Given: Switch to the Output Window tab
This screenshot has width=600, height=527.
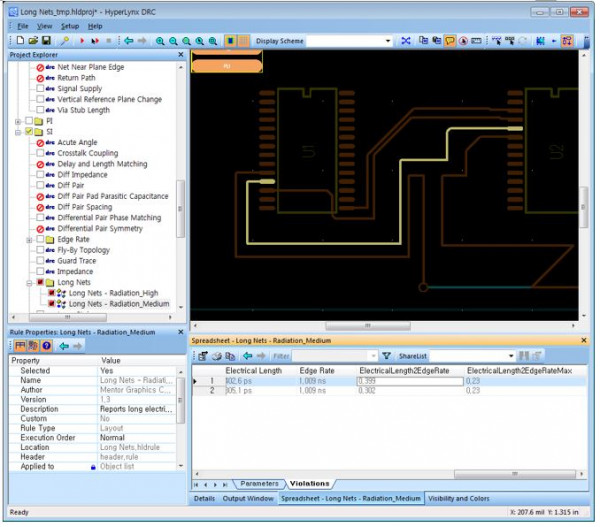Looking at the screenshot, I should click(249, 497).
